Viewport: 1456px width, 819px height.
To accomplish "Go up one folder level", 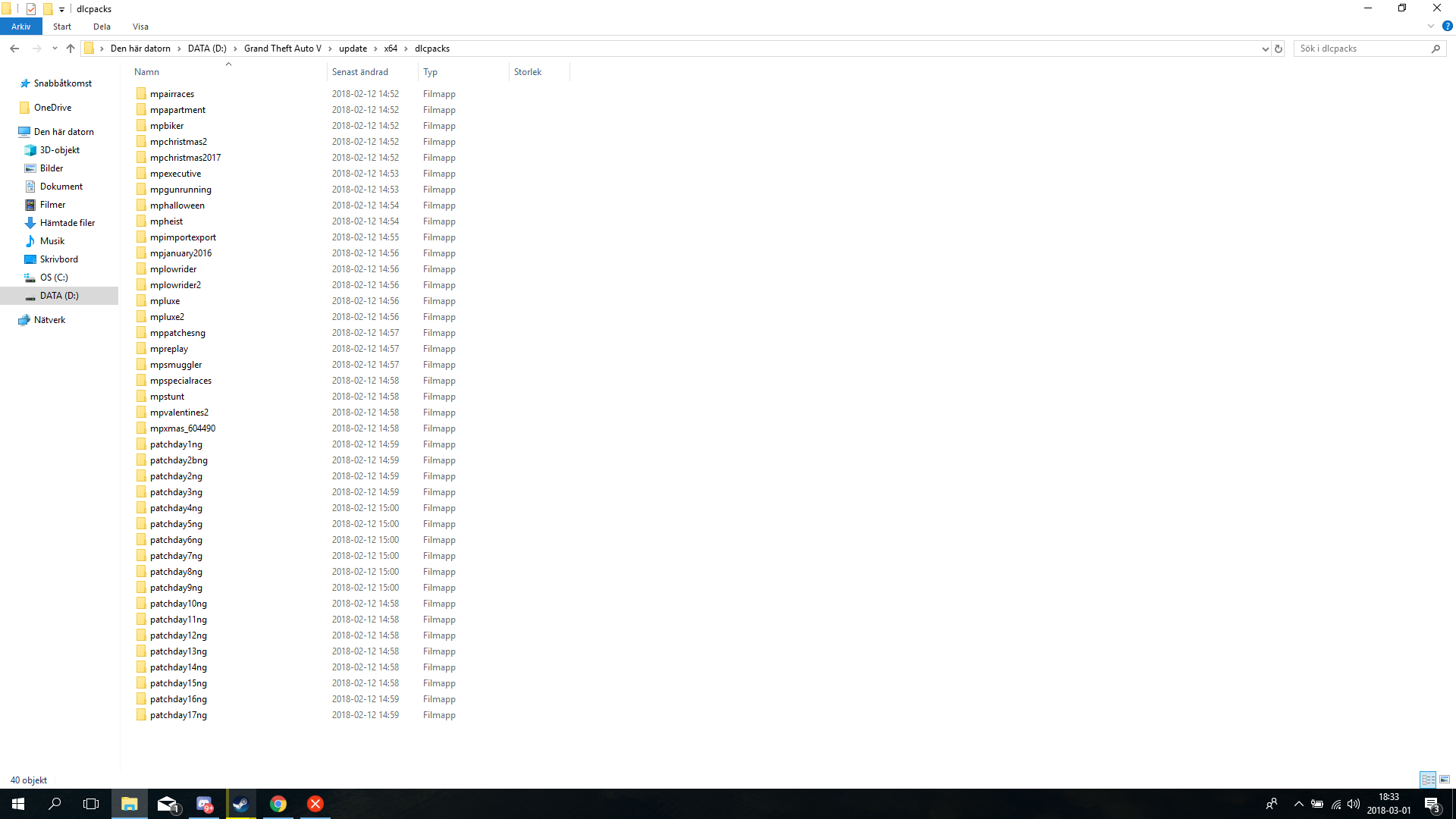I will pyautogui.click(x=71, y=49).
